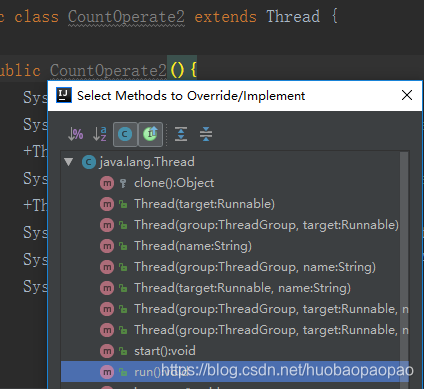424x389 pixels.
Task: Select Thread(name:String) constructor
Action: 193,246
